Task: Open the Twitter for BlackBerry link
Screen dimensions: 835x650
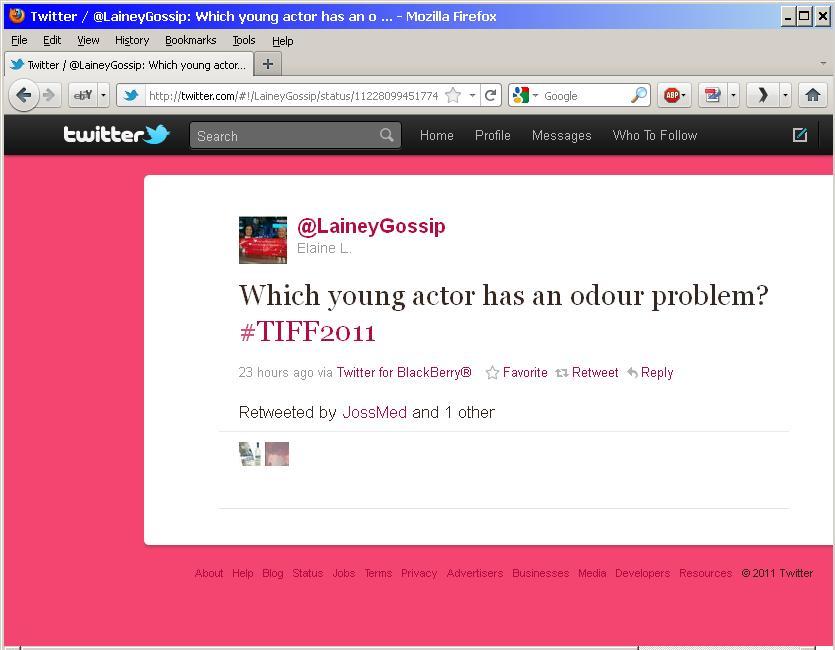Action: [x=404, y=372]
